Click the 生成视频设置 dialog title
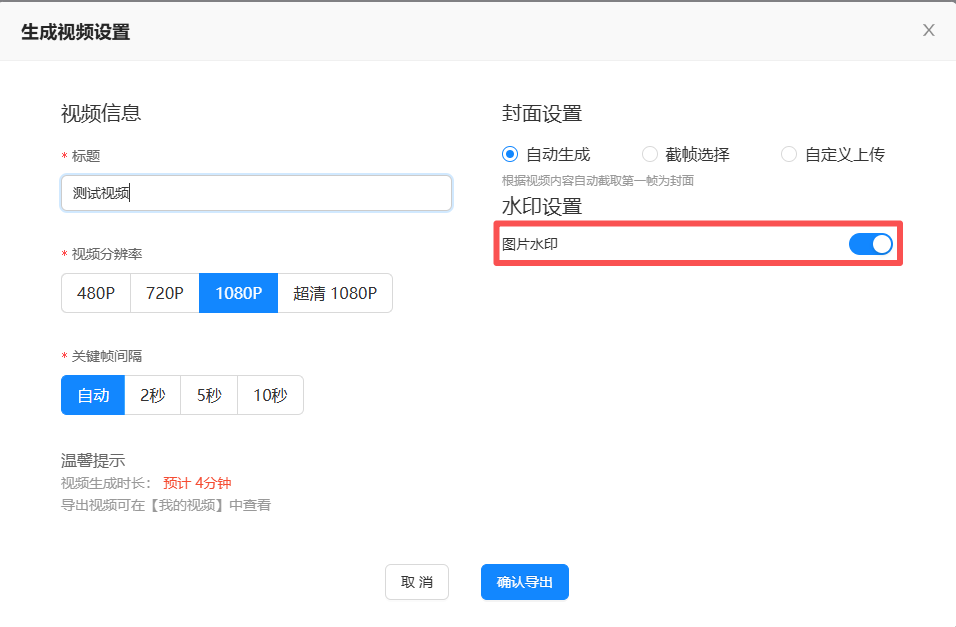 [76, 32]
